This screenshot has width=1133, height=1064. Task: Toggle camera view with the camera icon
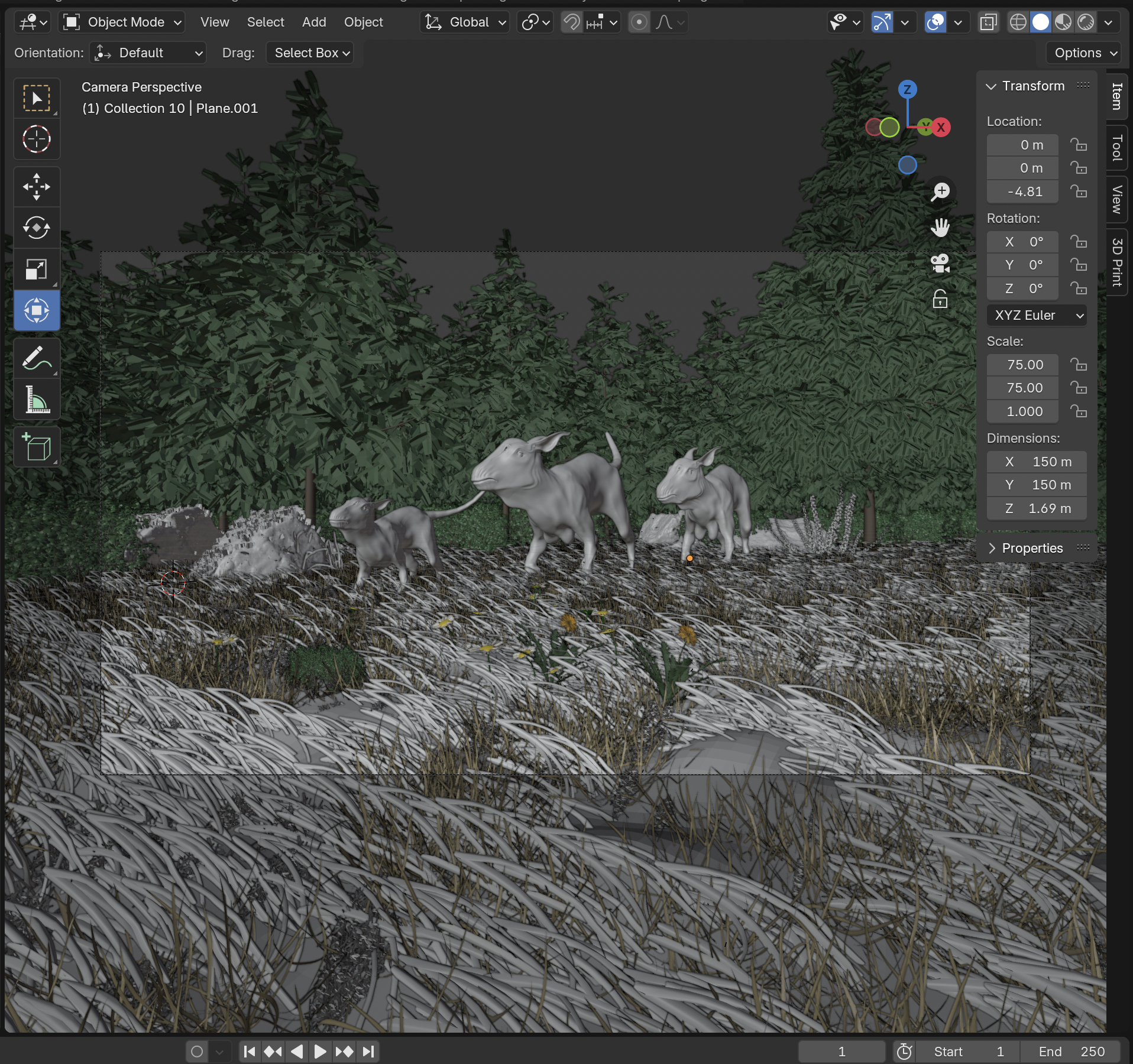click(x=940, y=263)
